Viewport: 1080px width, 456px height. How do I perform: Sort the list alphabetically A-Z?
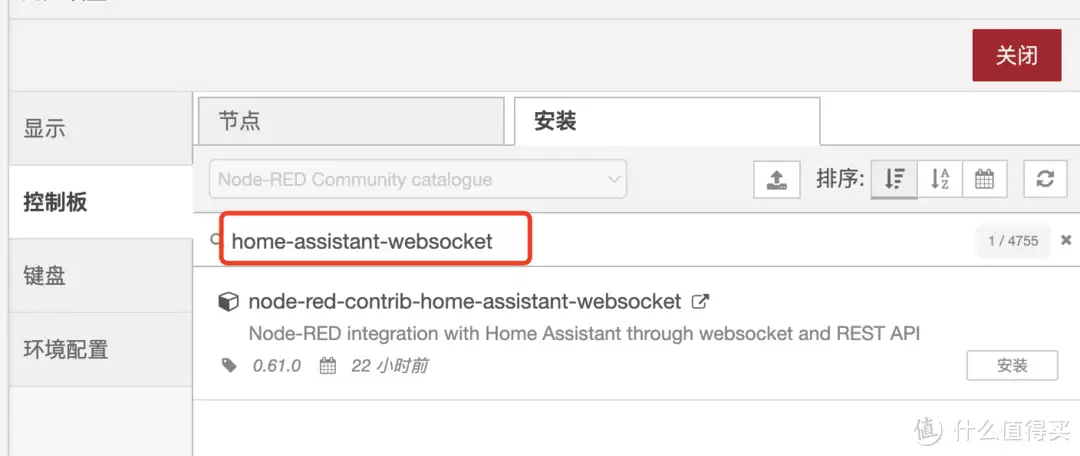click(939, 179)
